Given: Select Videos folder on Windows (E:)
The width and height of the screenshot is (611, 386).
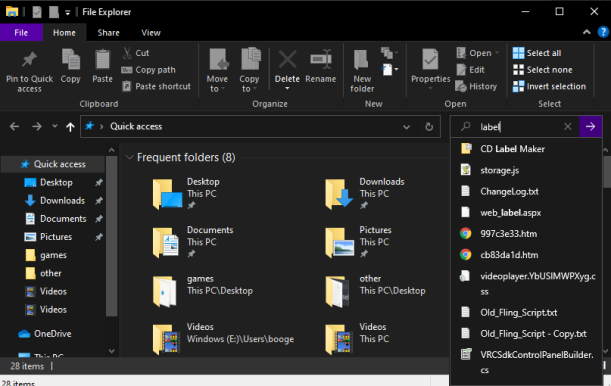Looking at the screenshot, I should [224, 339].
